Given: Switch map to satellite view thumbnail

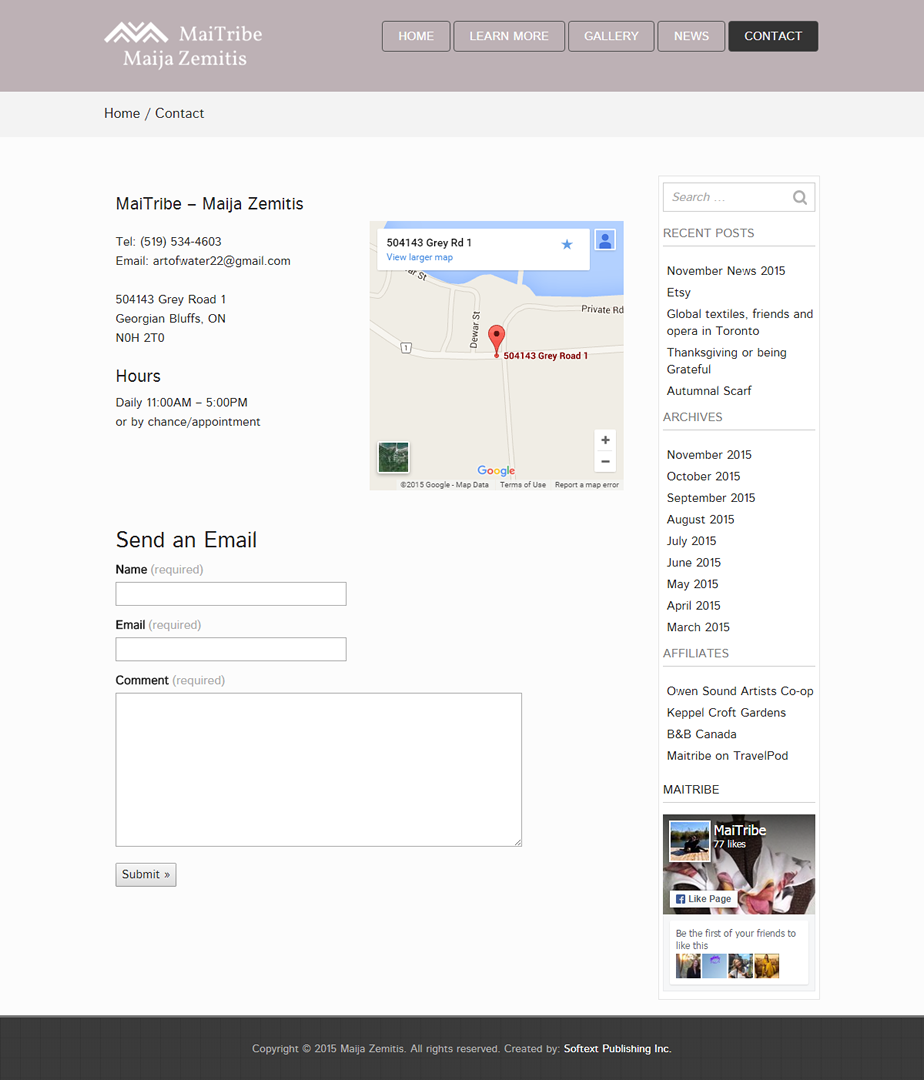Looking at the screenshot, I should tap(393, 457).
